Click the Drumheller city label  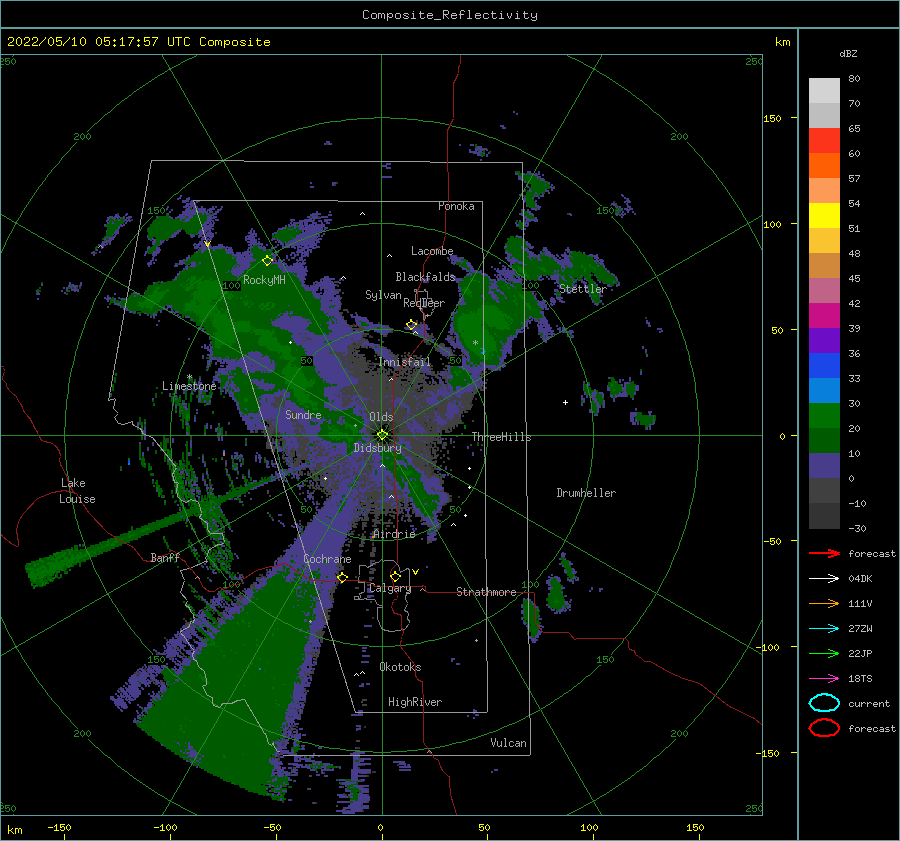(586, 493)
